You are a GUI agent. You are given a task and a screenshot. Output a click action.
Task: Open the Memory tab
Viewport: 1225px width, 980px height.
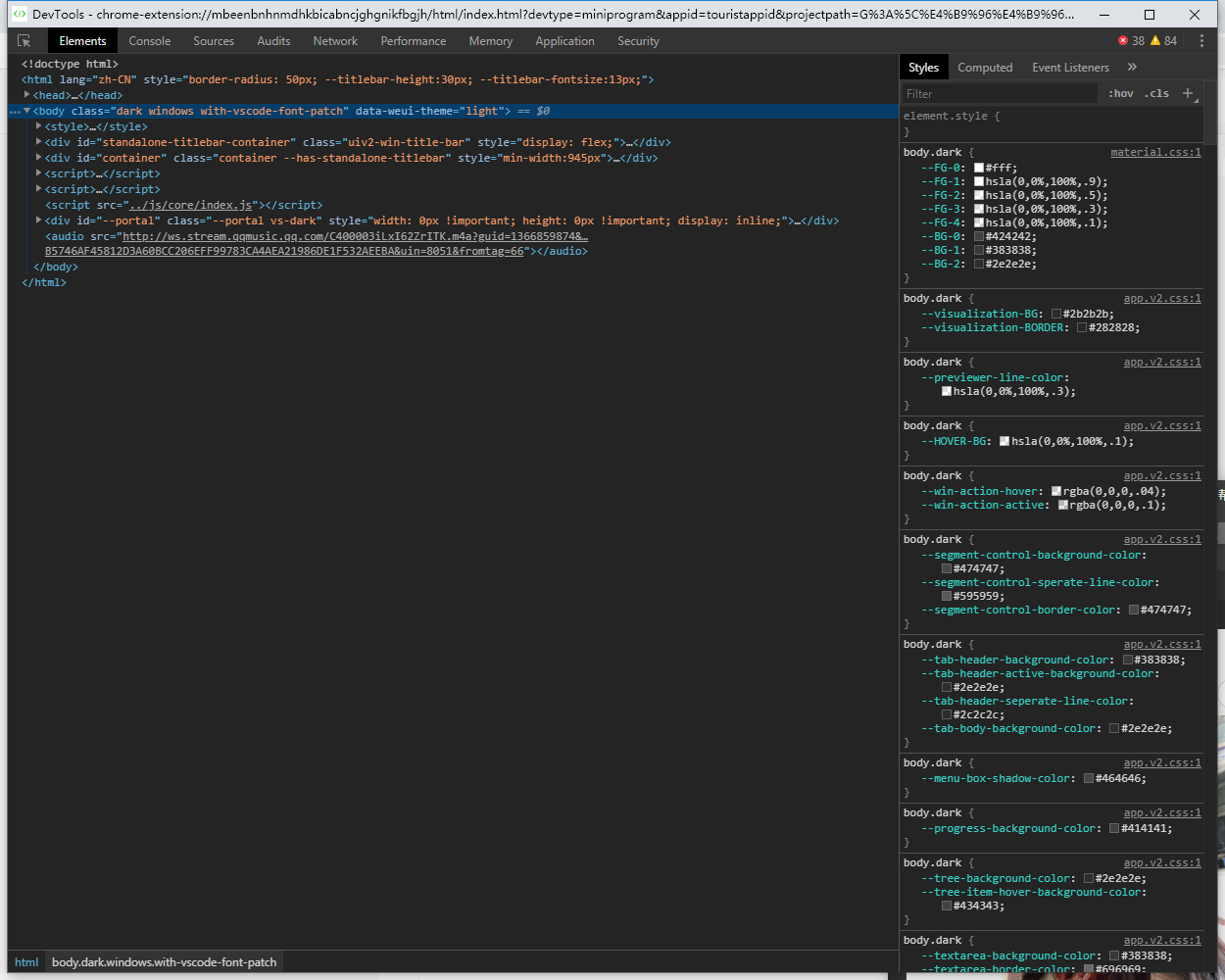tap(491, 41)
